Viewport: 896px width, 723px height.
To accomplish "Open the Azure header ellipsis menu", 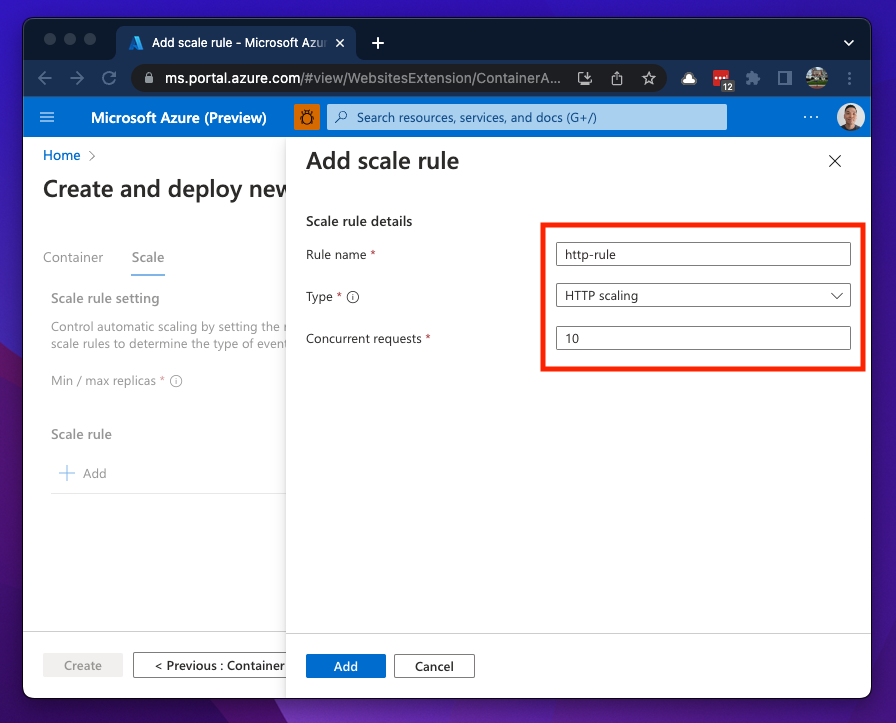I will point(811,118).
